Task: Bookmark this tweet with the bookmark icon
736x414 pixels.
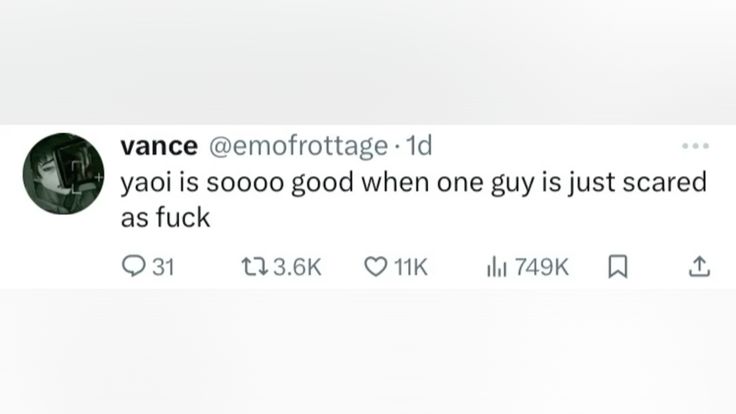Action: pos(618,267)
